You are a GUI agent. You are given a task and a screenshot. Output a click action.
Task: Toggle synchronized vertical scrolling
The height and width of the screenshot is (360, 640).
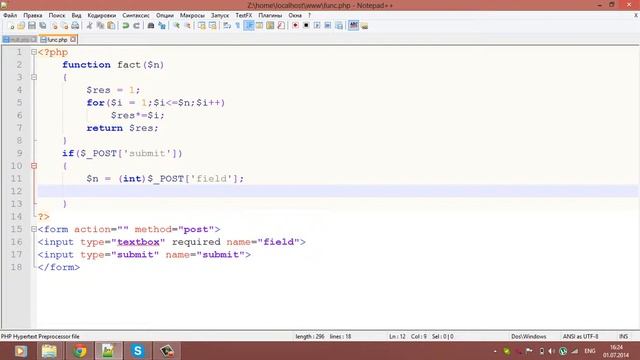[202, 26]
